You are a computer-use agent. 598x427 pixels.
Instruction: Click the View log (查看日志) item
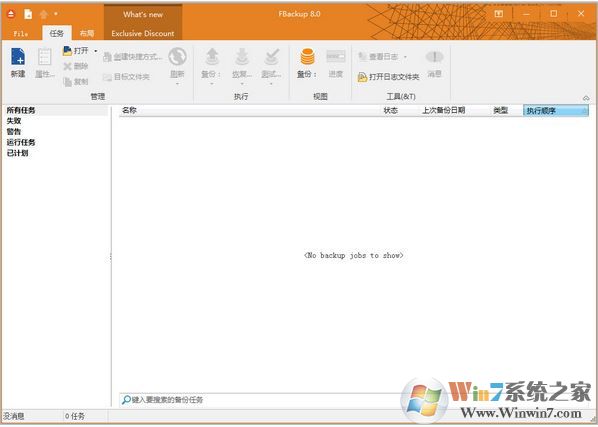tap(378, 57)
